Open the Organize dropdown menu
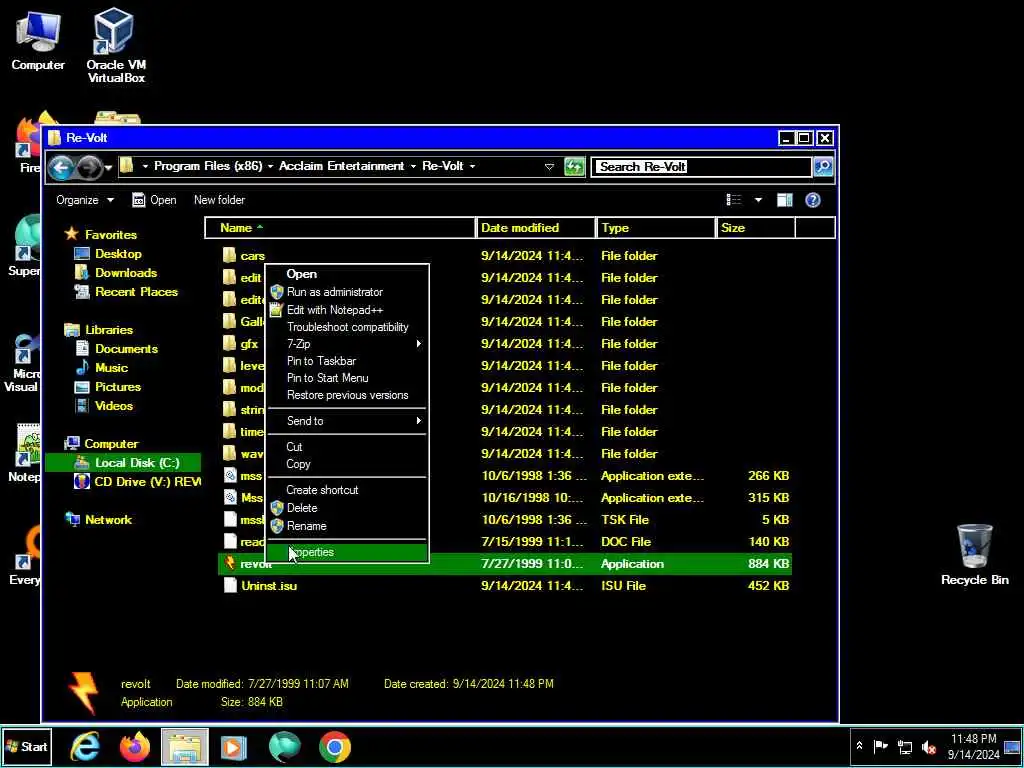The width and height of the screenshot is (1024, 768). click(85, 200)
